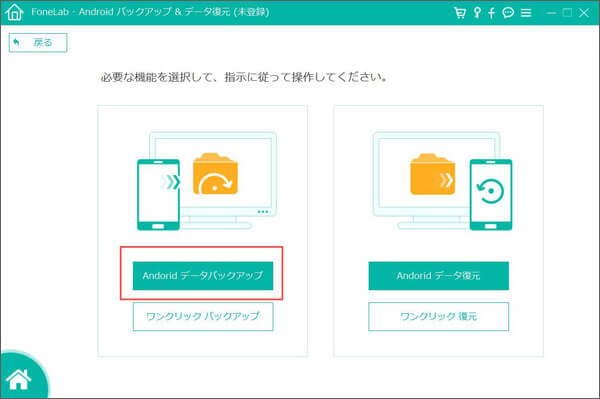Open the hamburger menu icon
Viewport: 600px width, 399px height.
click(x=526, y=13)
